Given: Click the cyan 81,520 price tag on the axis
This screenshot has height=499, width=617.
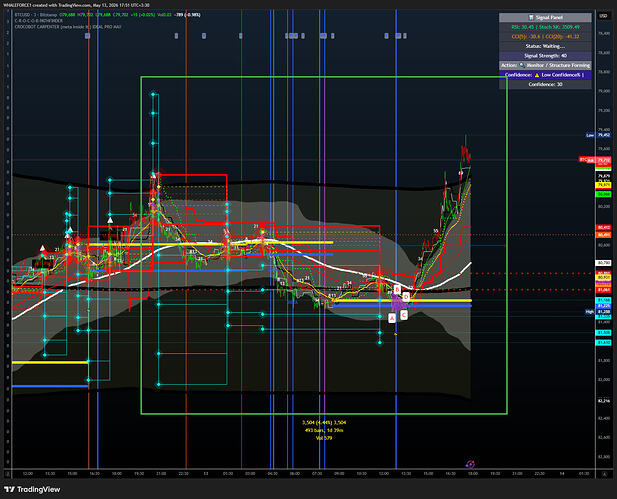Looking at the screenshot, I should (604, 333).
